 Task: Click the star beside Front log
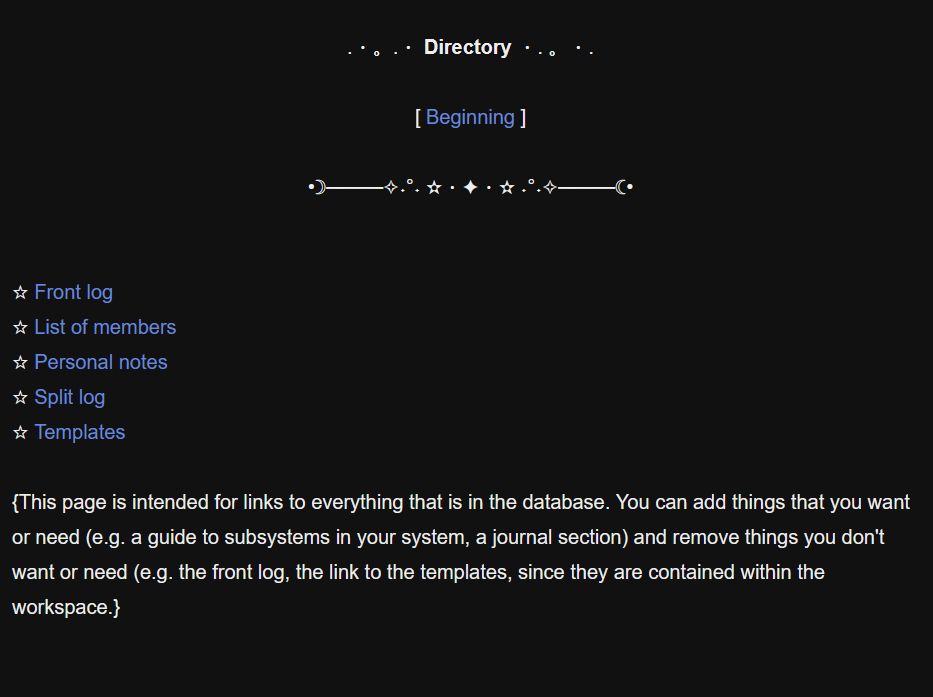(20, 293)
